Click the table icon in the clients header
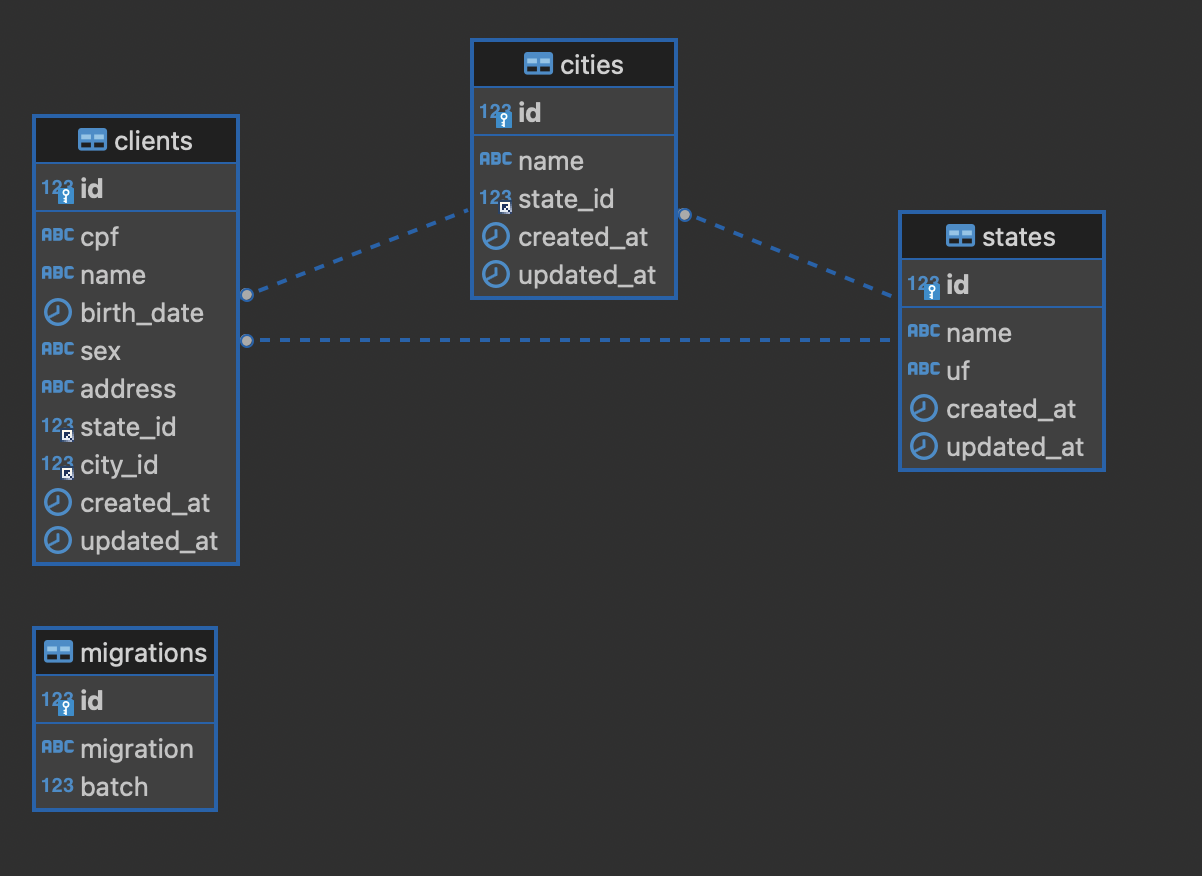Viewport: 1202px width, 876px height. 92,140
